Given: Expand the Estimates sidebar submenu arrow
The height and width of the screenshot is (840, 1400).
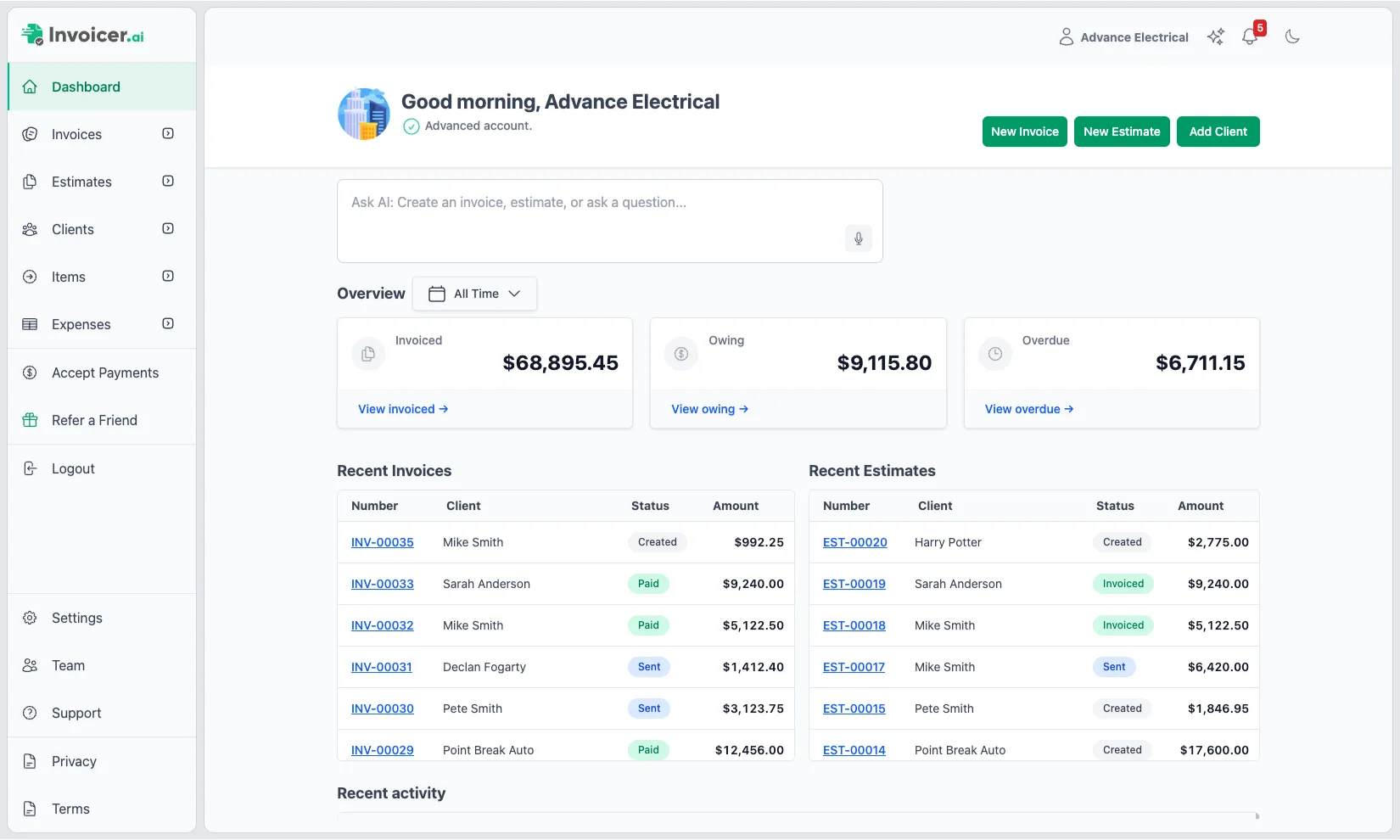Looking at the screenshot, I should [x=168, y=181].
